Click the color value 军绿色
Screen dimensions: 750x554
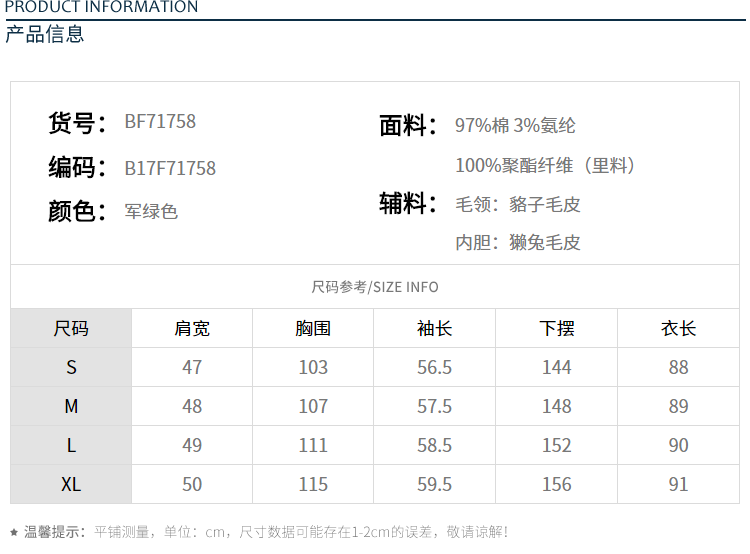coord(151,211)
